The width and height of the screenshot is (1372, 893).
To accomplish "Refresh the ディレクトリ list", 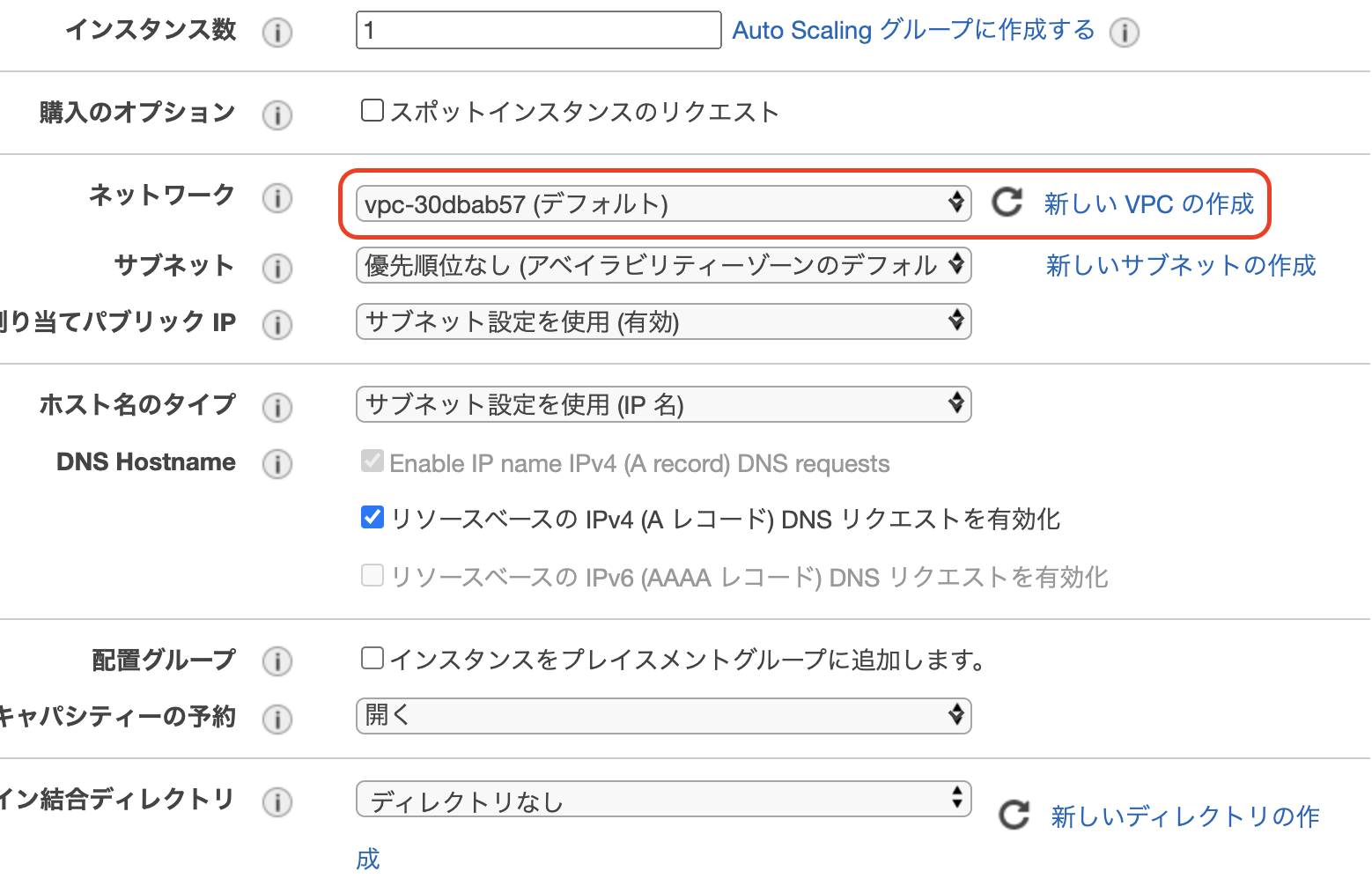I will point(1014,815).
